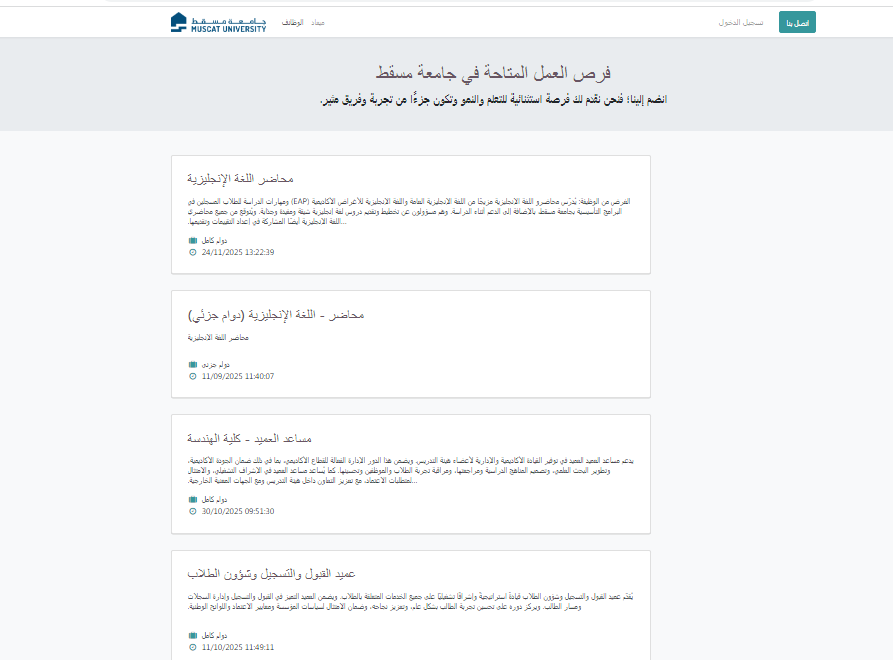This screenshot has width=893, height=660.
Task: Open the ميعاد navigation menu item
Action: (x=318, y=22)
